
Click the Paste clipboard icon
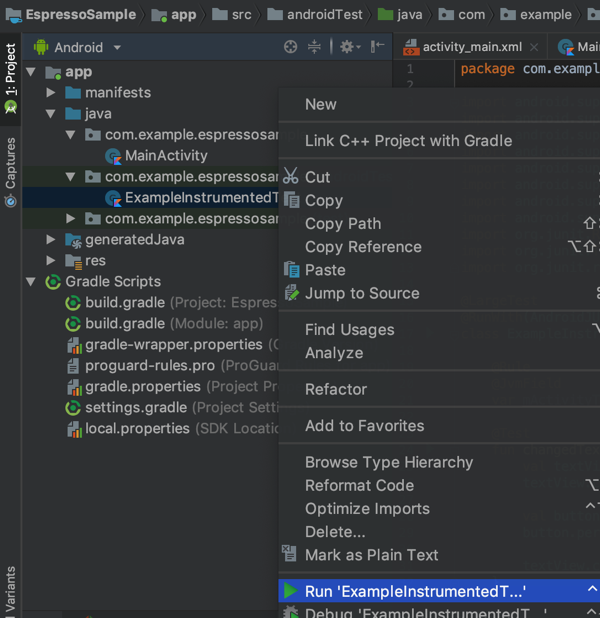[x=291, y=270]
